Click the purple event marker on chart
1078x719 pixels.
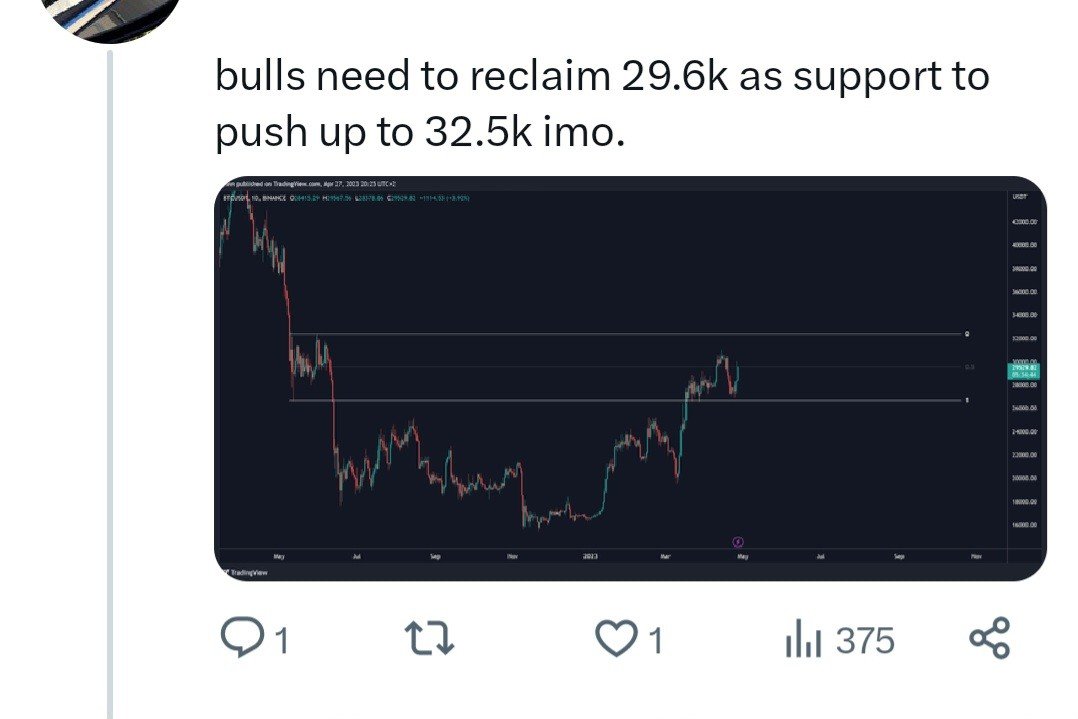[x=738, y=542]
